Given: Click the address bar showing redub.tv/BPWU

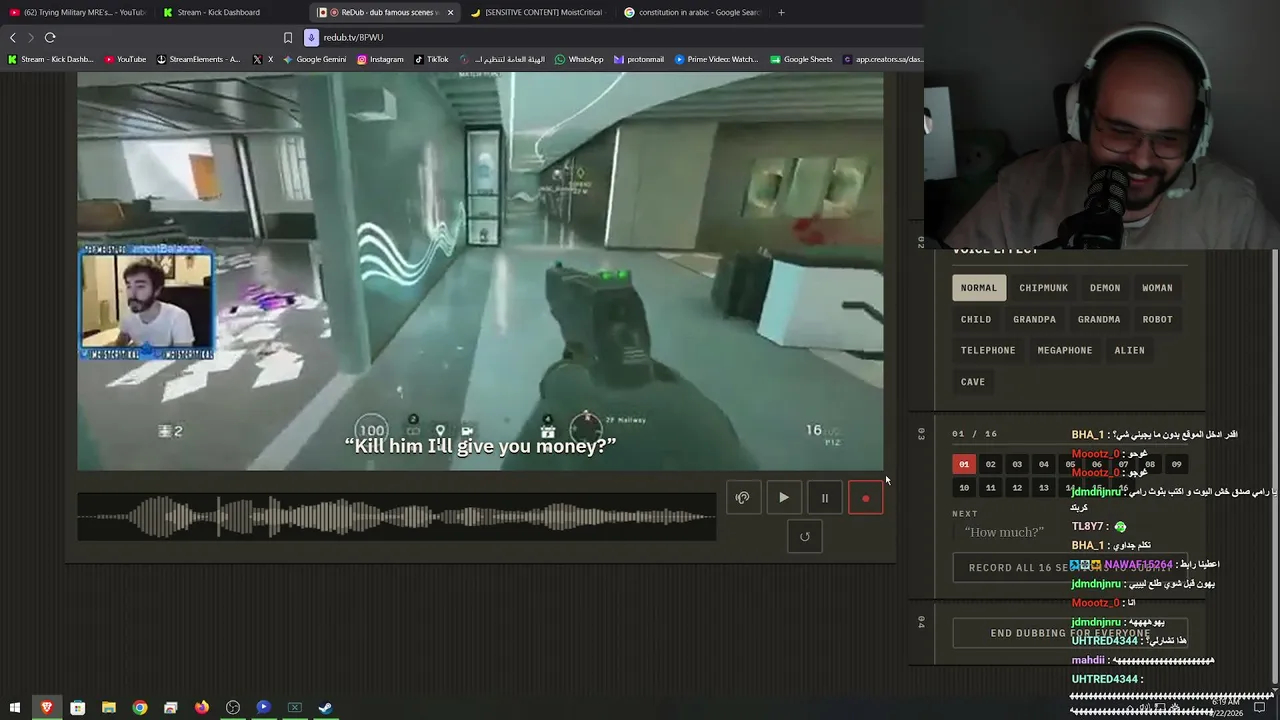Looking at the screenshot, I should 610,37.
